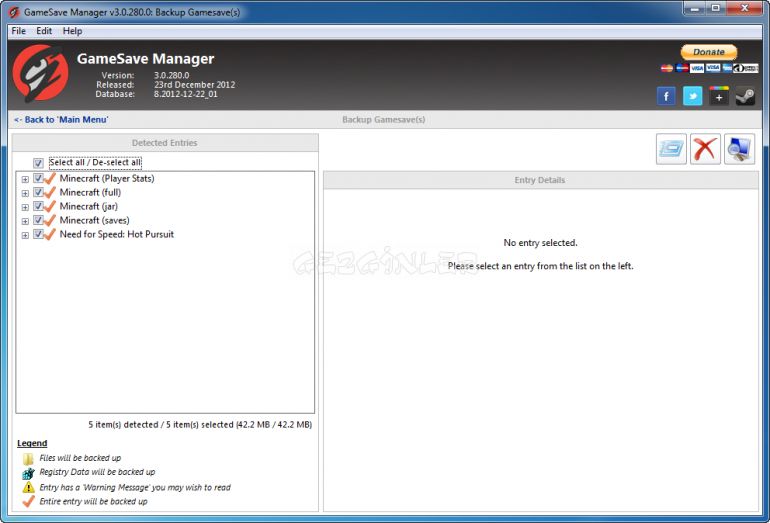
Task: Click the blue backup toolbar button
Action: [x=671, y=149]
